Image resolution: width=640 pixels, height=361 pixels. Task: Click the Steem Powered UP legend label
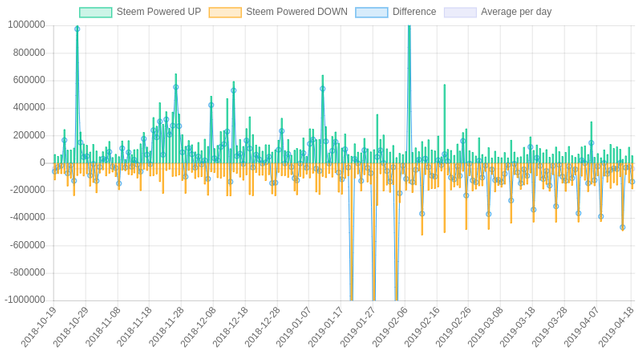[159, 12]
